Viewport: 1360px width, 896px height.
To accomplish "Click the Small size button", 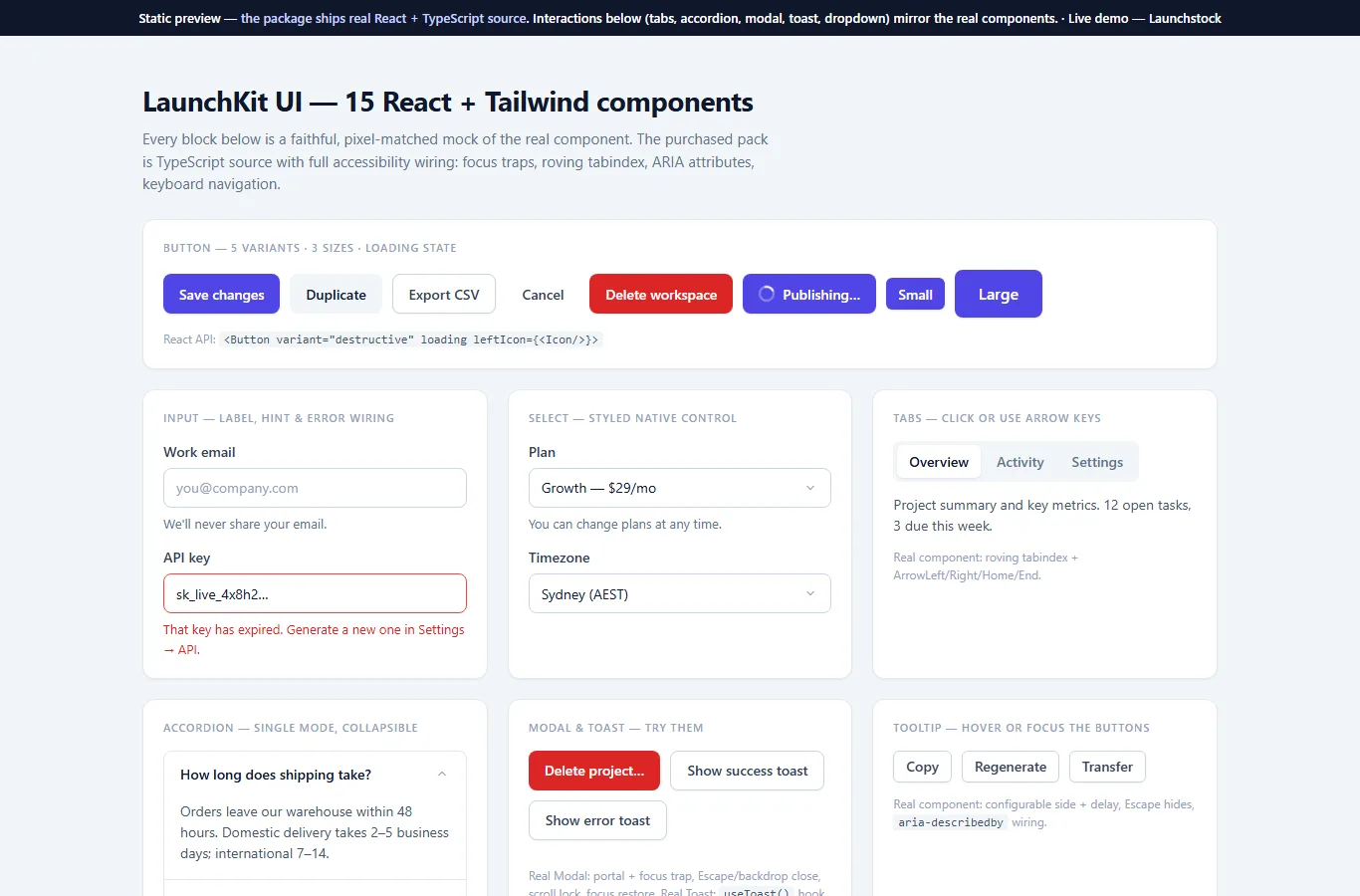I will click(915, 295).
